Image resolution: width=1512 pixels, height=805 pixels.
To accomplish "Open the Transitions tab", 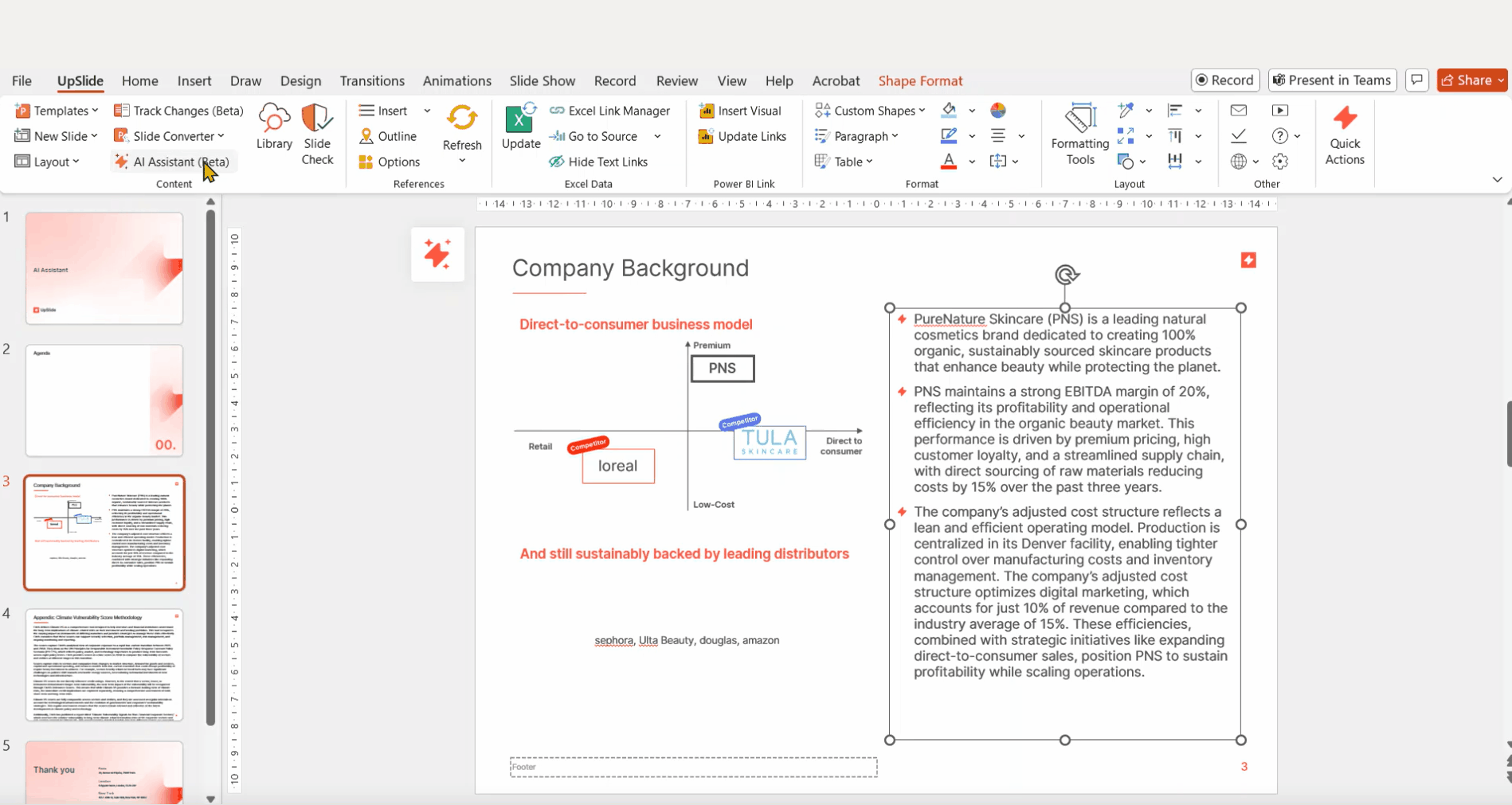I will click(372, 80).
